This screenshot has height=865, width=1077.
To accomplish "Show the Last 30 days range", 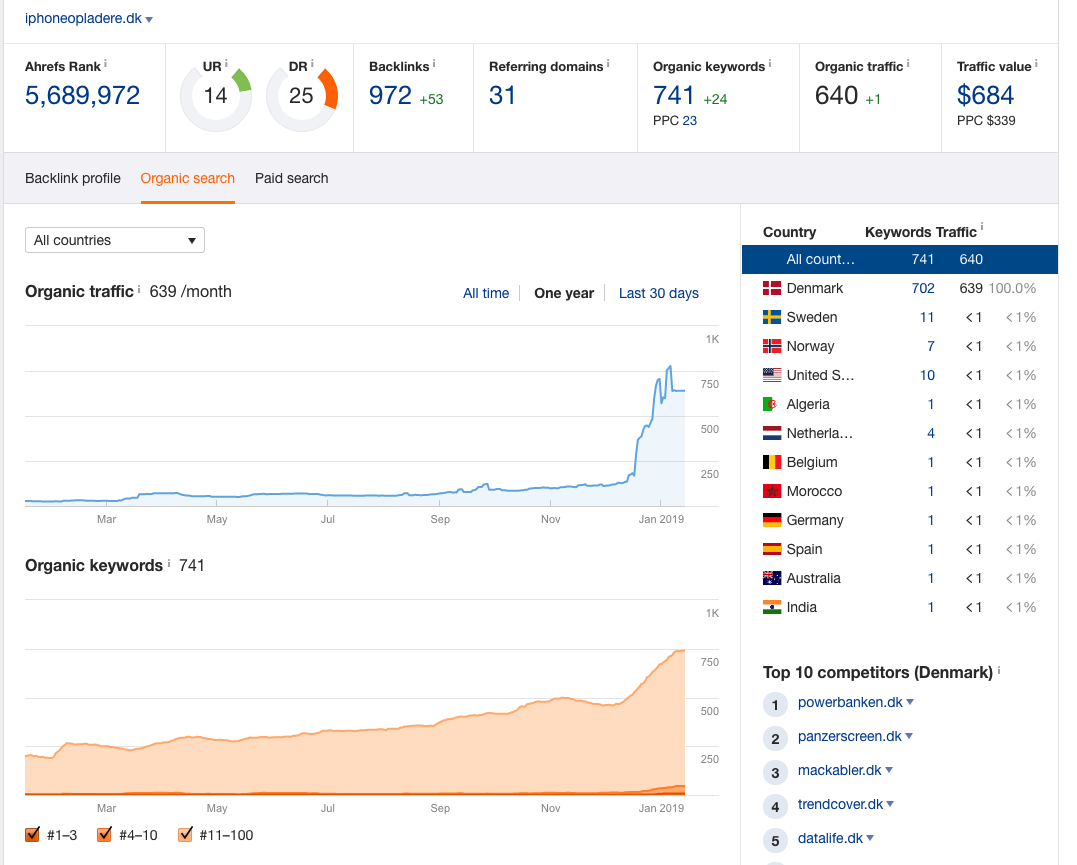I will (x=658, y=293).
